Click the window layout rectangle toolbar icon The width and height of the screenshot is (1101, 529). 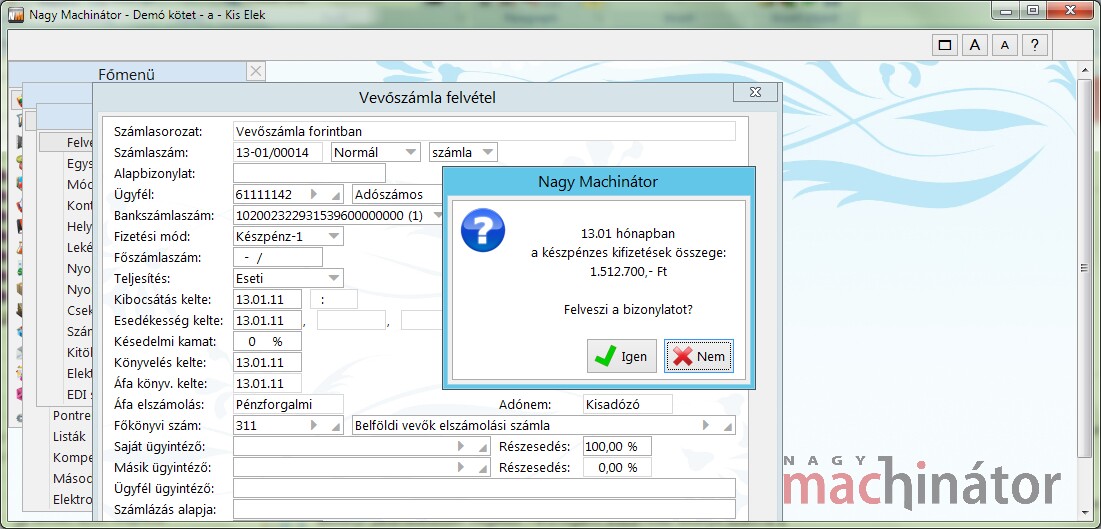pos(945,45)
